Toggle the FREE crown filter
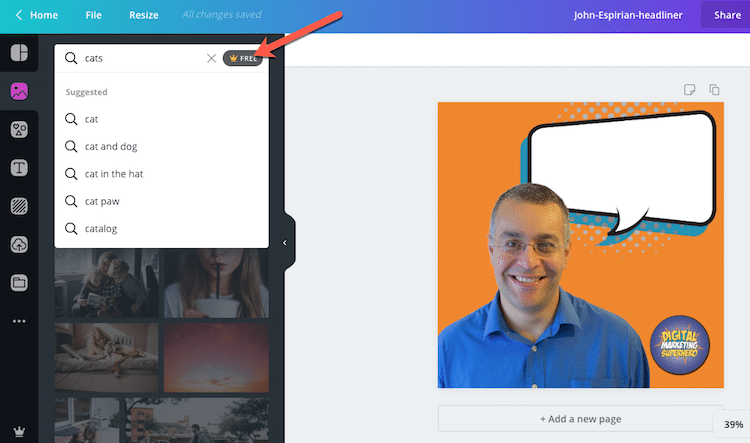The width and height of the screenshot is (750, 443). 243,58
